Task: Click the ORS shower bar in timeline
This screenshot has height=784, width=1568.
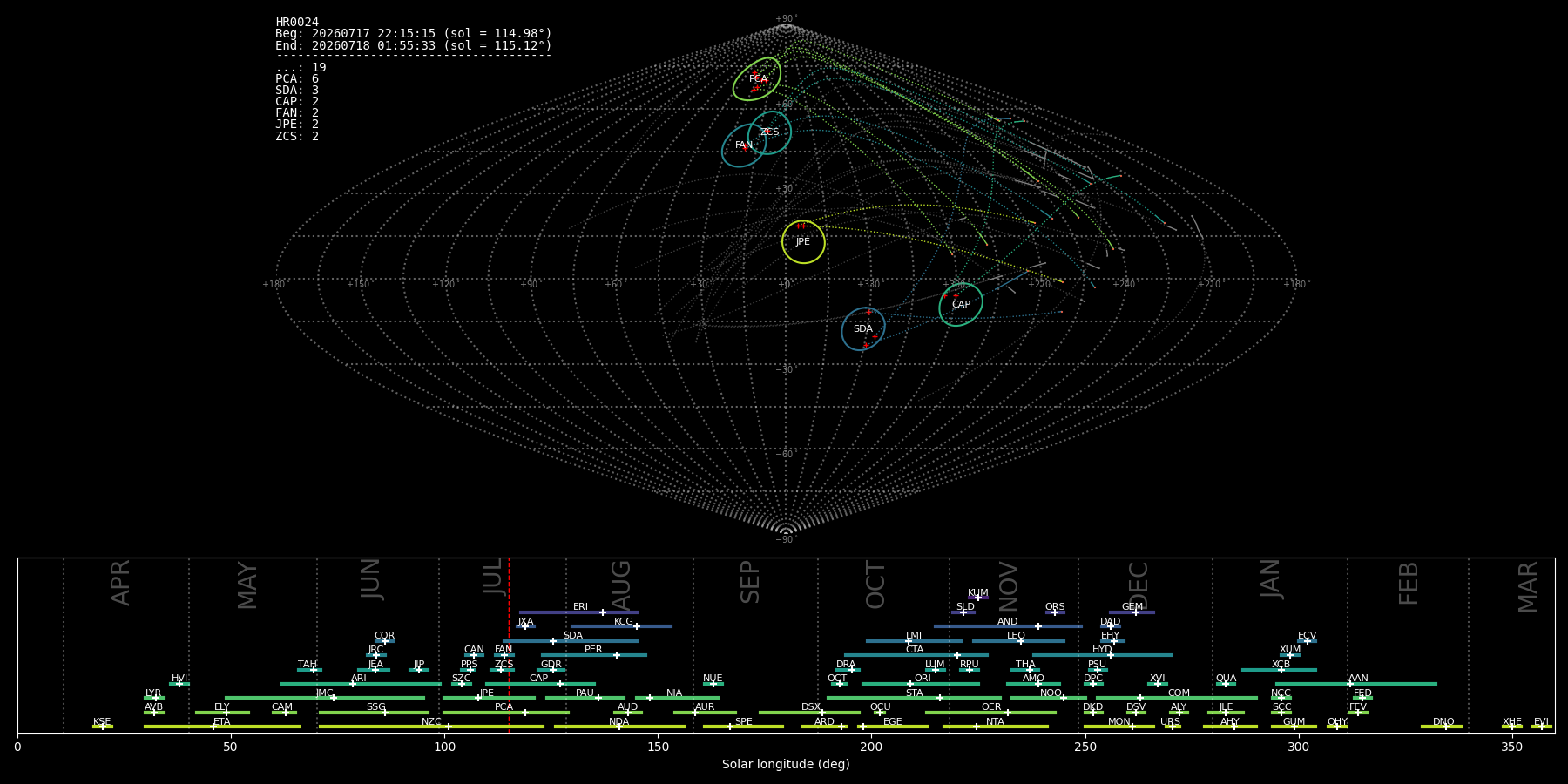Action: point(1055,612)
